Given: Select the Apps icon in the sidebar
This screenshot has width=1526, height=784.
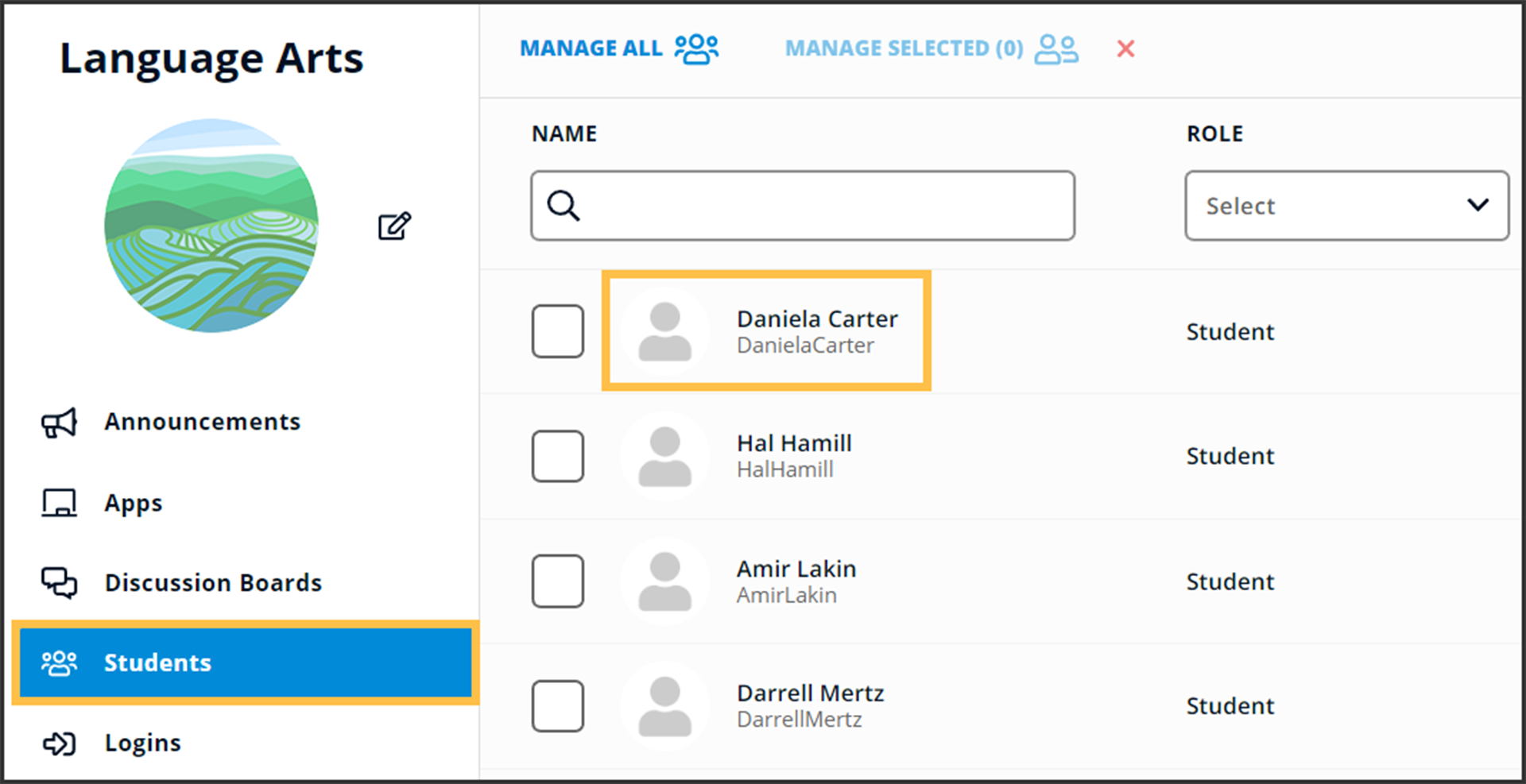Looking at the screenshot, I should tap(57, 502).
